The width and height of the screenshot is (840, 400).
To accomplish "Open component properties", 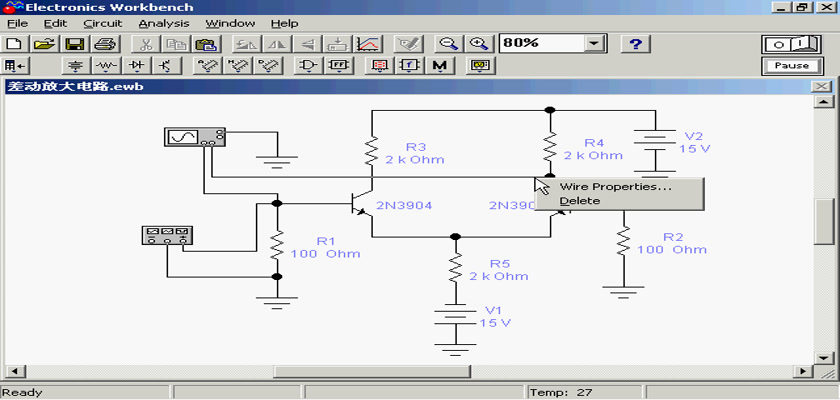I will 409,43.
